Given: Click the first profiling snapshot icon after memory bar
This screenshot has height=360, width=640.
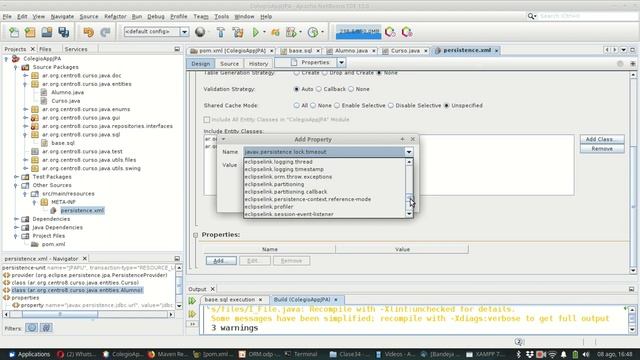Looking at the screenshot, I should point(390,32).
